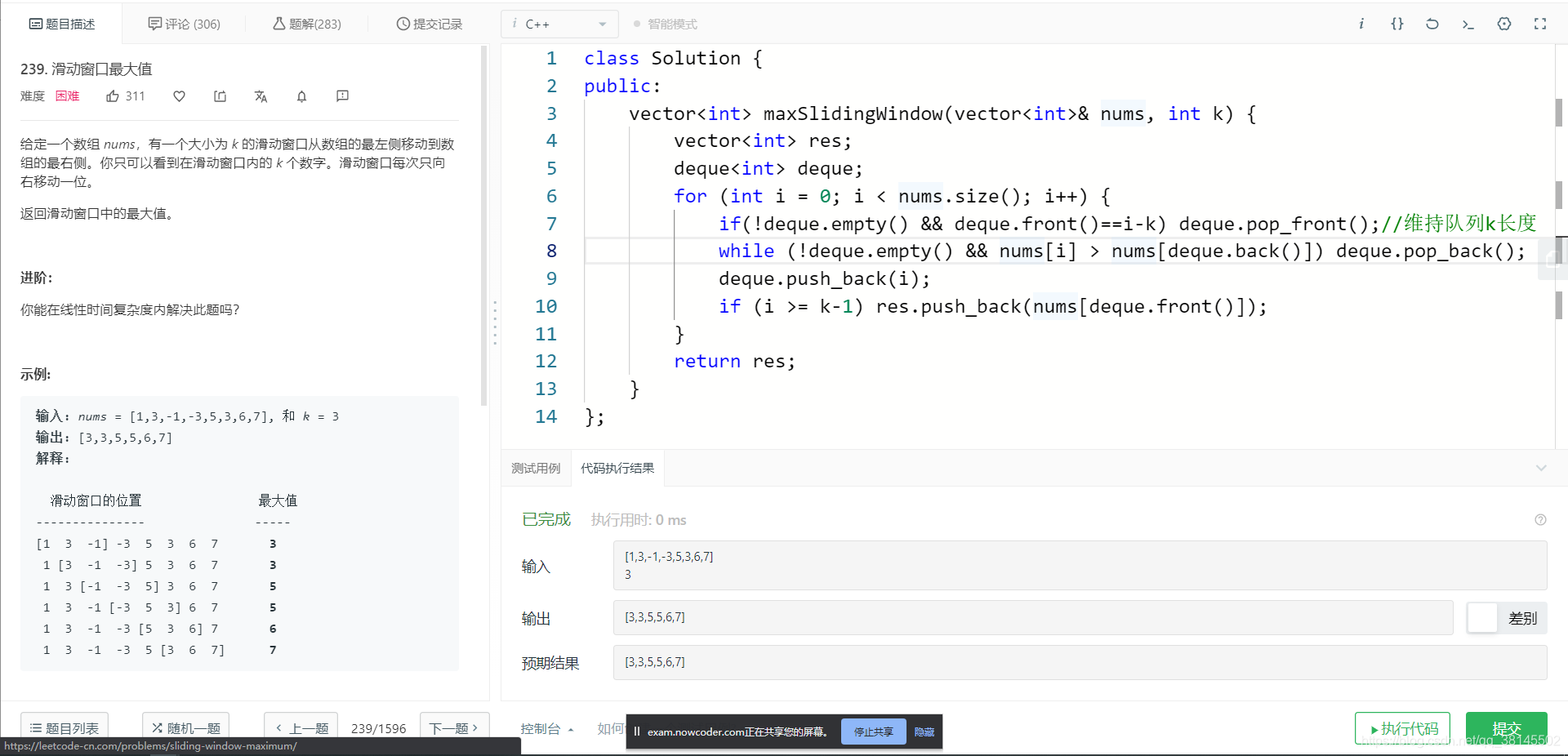Click the 预期结果 expected output field

[x=1080, y=662]
